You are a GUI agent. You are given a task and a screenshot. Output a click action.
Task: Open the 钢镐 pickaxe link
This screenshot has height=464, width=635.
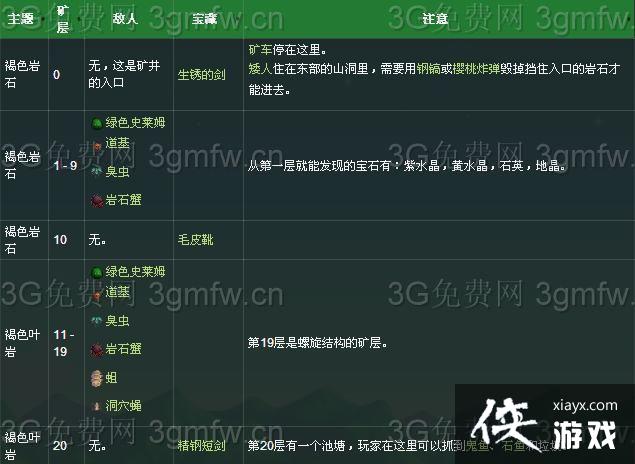coord(428,68)
